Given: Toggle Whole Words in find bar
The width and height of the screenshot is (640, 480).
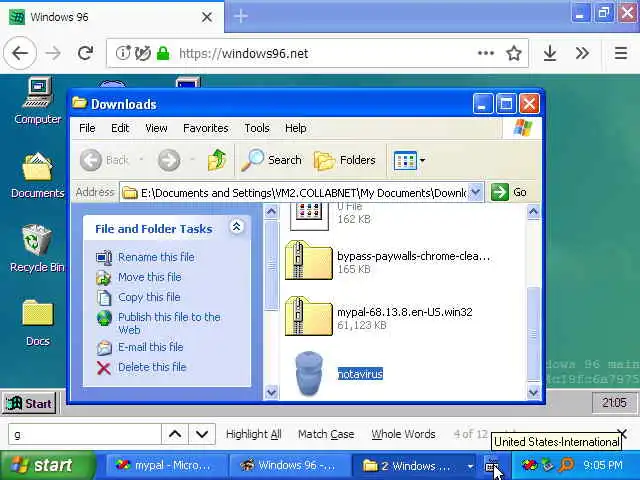Looking at the screenshot, I should (403, 434).
